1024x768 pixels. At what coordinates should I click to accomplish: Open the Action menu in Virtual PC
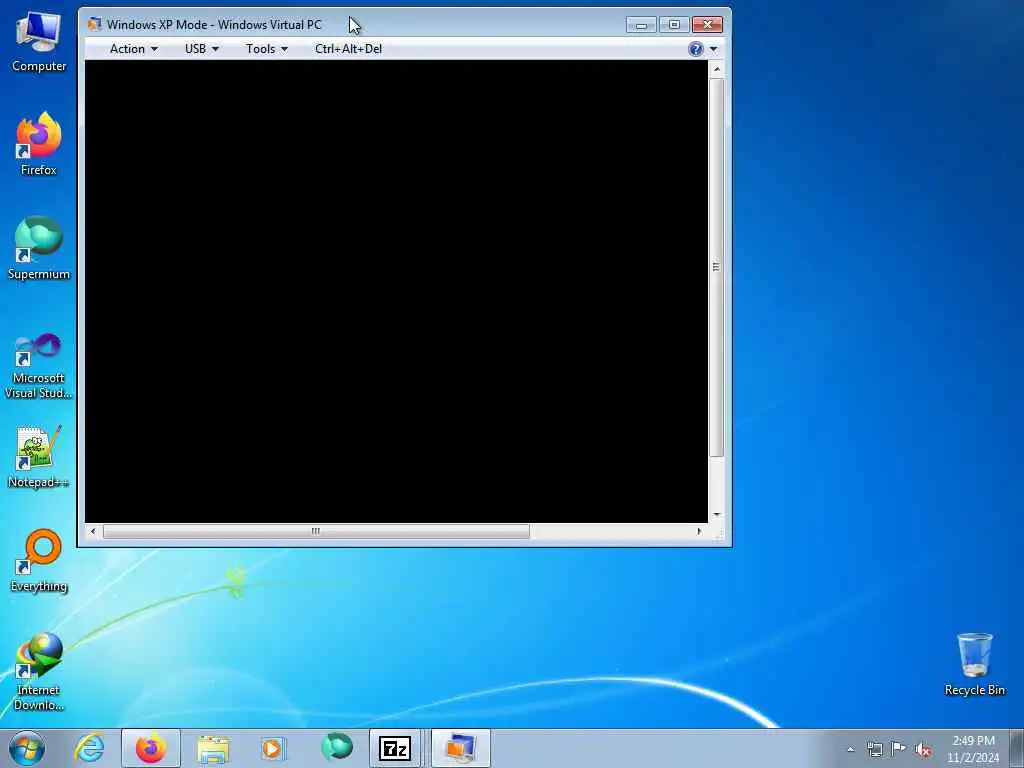pyautogui.click(x=133, y=49)
